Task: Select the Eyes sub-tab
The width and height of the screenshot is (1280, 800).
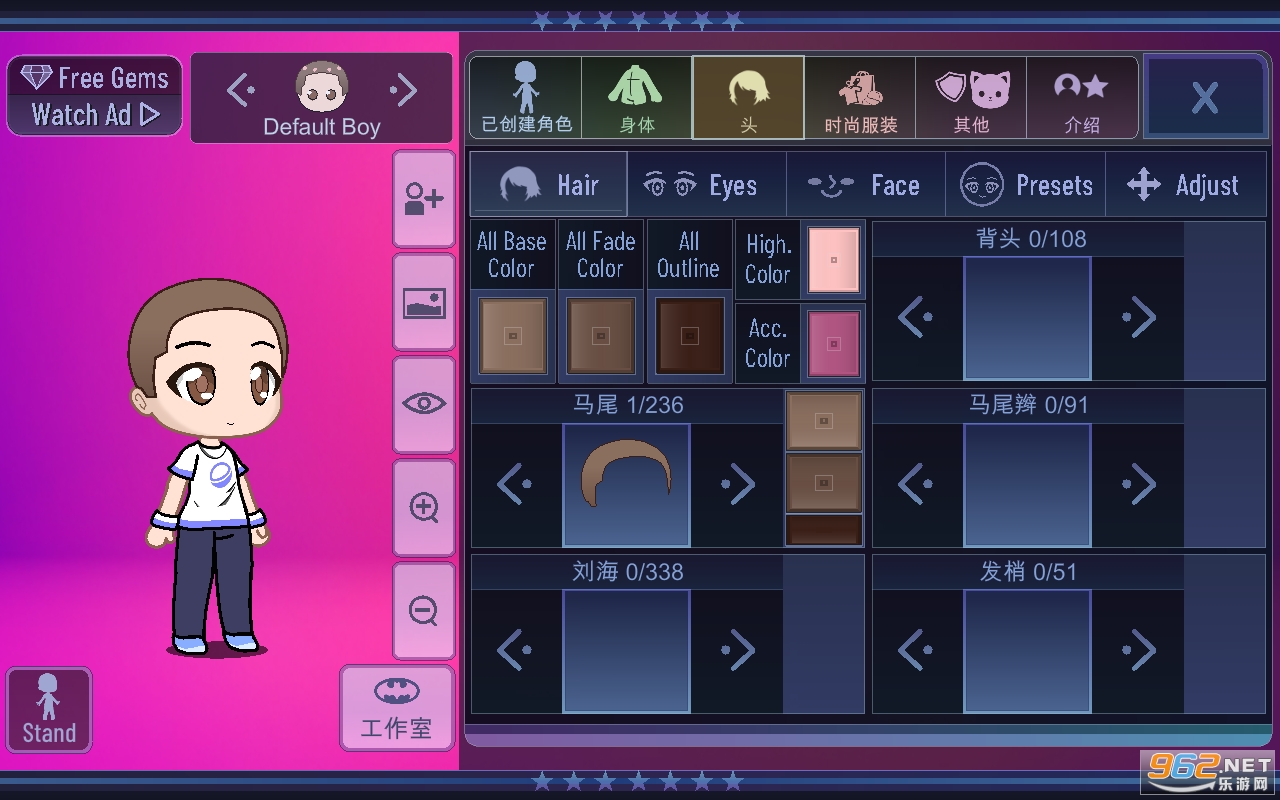Action: coord(707,185)
